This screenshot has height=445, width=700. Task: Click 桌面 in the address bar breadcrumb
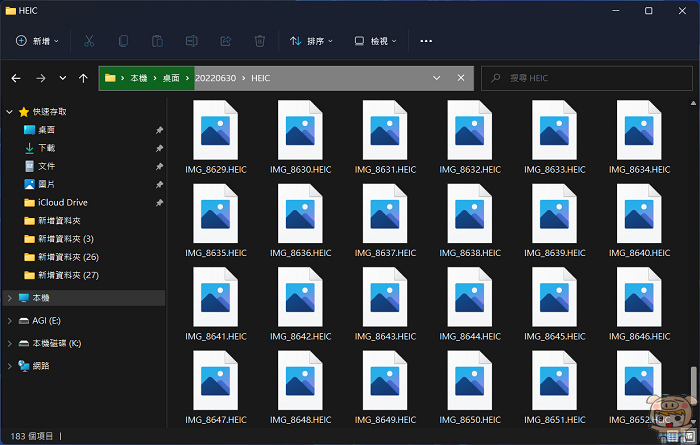[171, 78]
